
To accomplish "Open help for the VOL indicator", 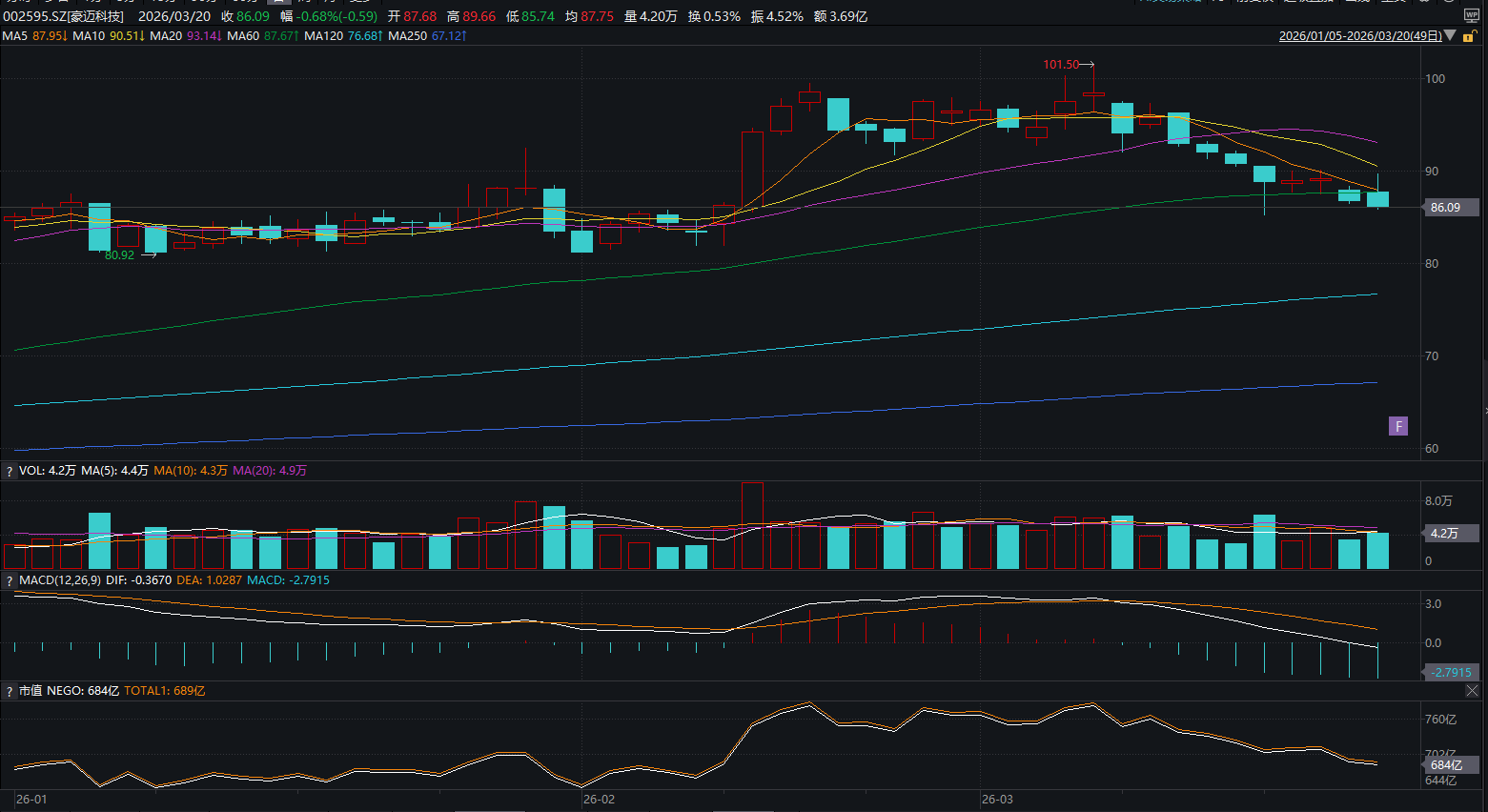I will pyautogui.click(x=10, y=471).
